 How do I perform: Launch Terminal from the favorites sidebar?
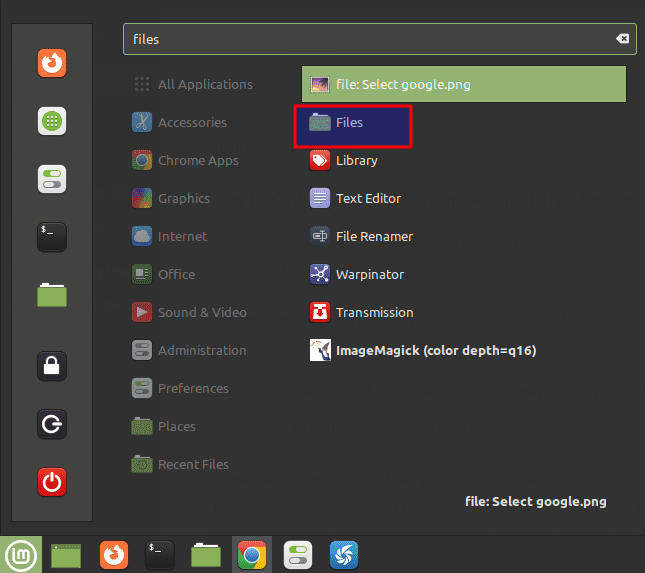pos(52,236)
